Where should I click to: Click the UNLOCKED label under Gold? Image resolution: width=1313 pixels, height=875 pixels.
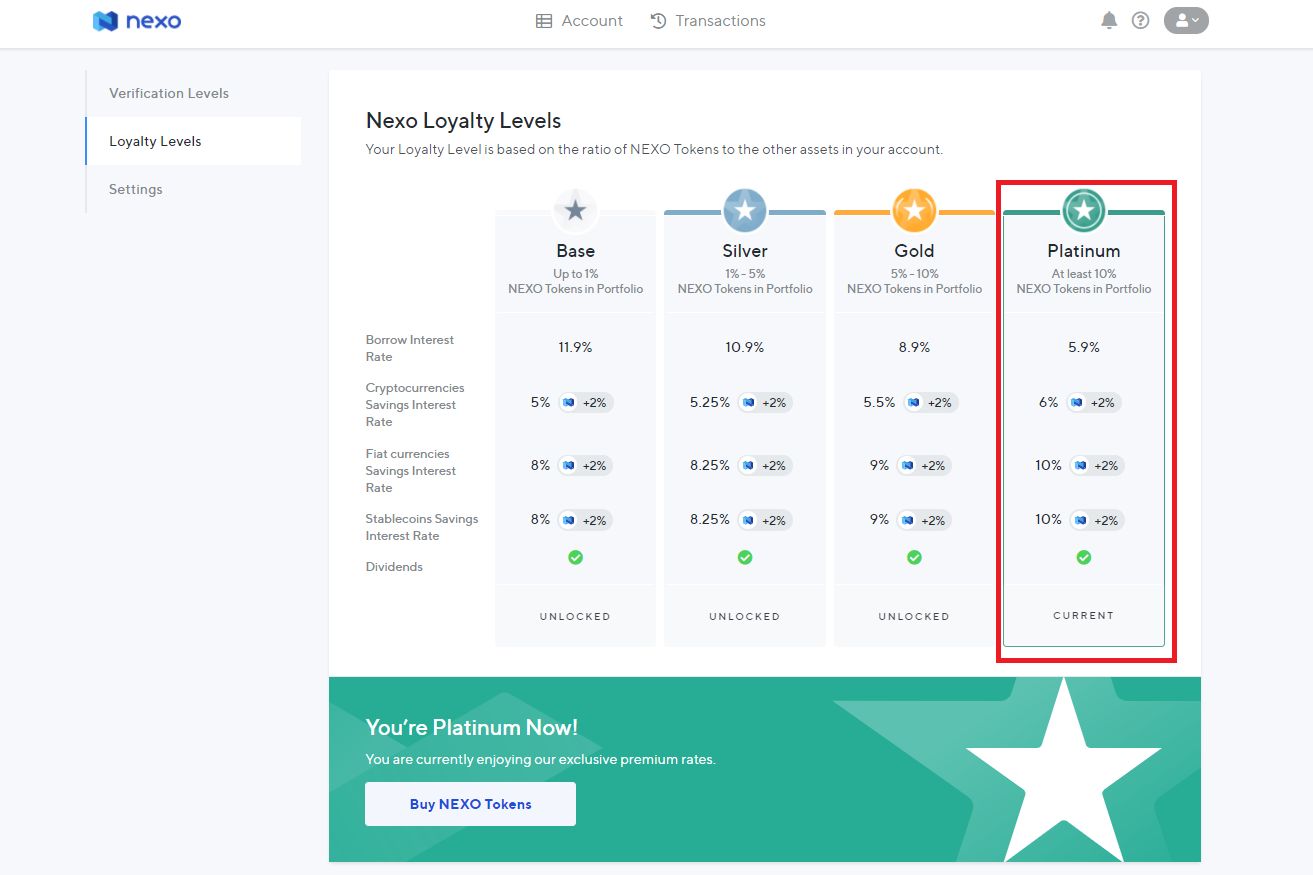(914, 617)
